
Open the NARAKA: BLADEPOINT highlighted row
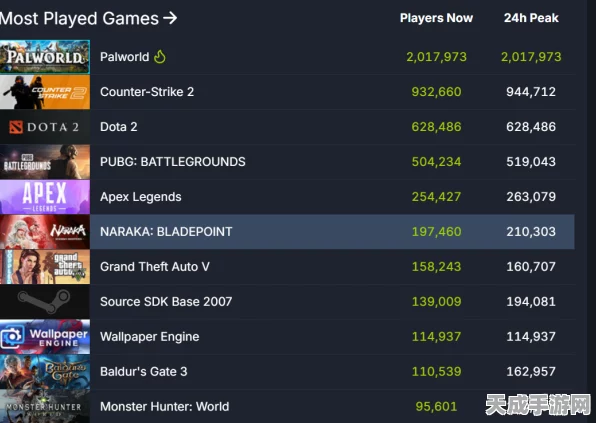coord(287,232)
